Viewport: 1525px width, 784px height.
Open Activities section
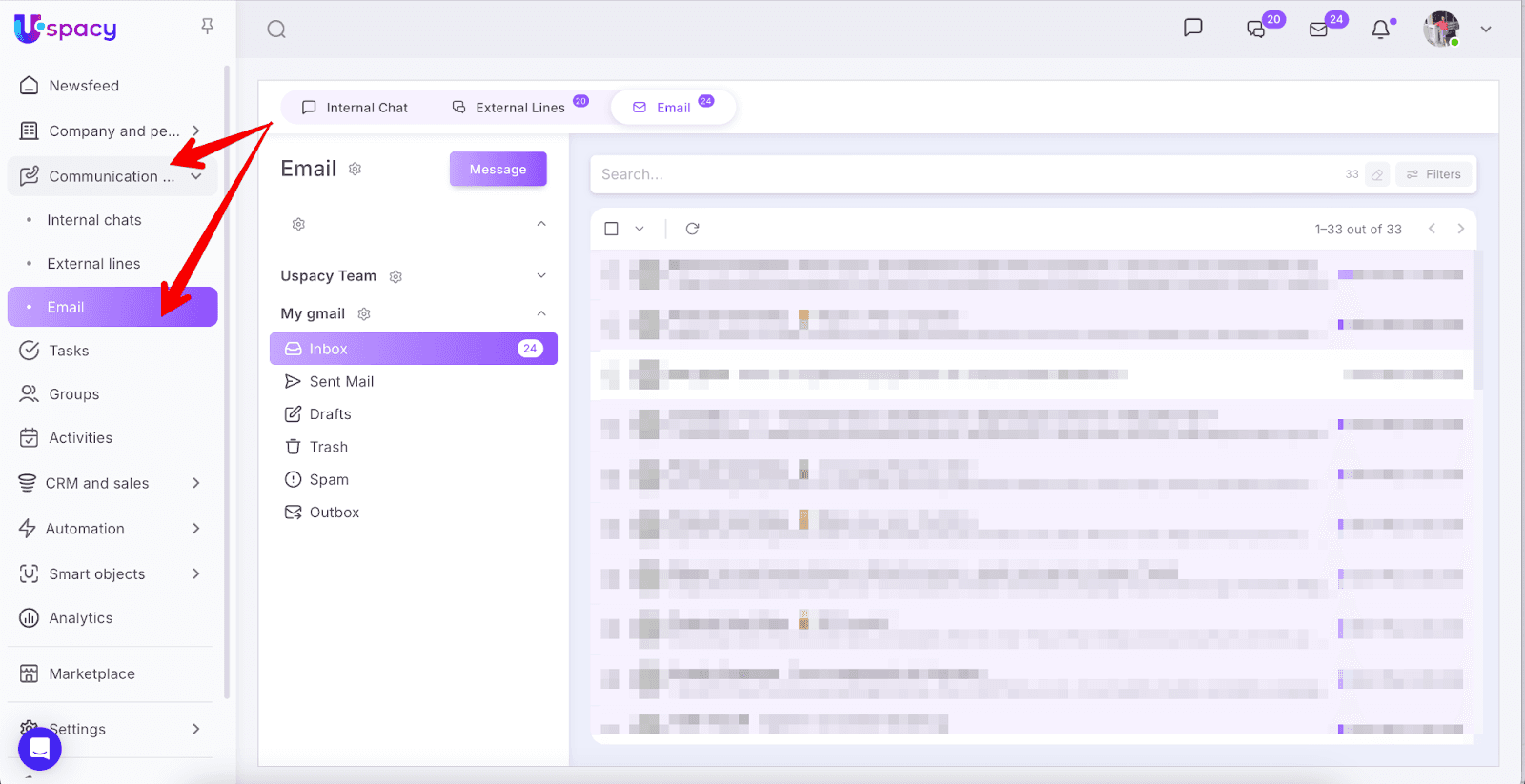pyautogui.click(x=81, y=438)
